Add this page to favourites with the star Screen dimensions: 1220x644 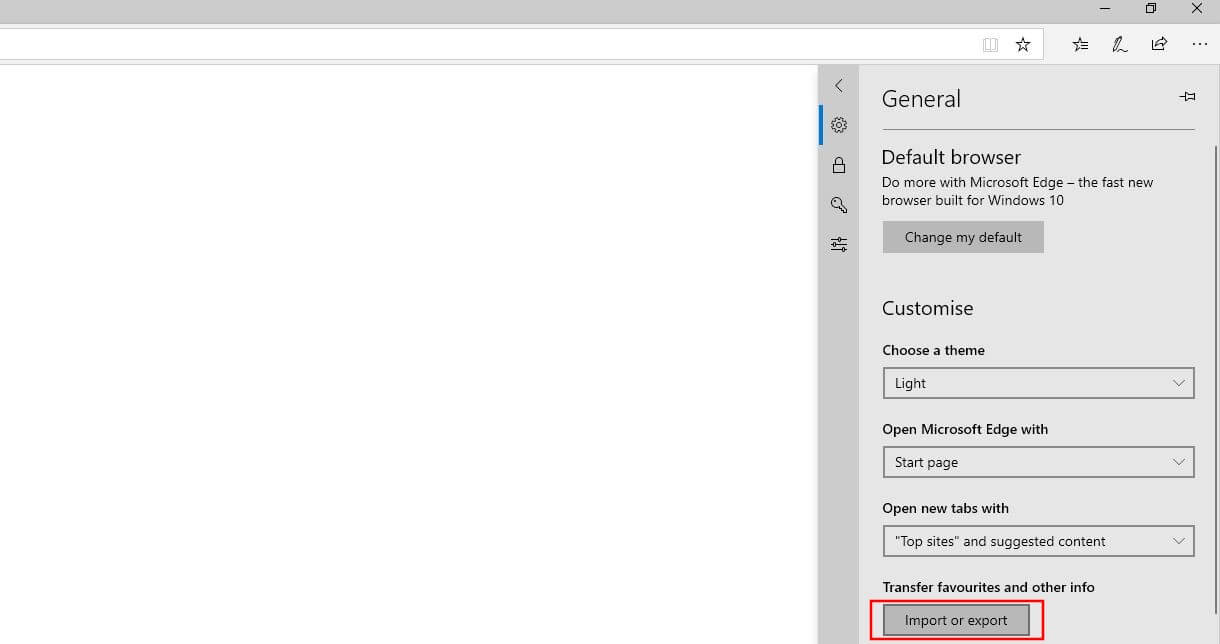click(1023, 44)
